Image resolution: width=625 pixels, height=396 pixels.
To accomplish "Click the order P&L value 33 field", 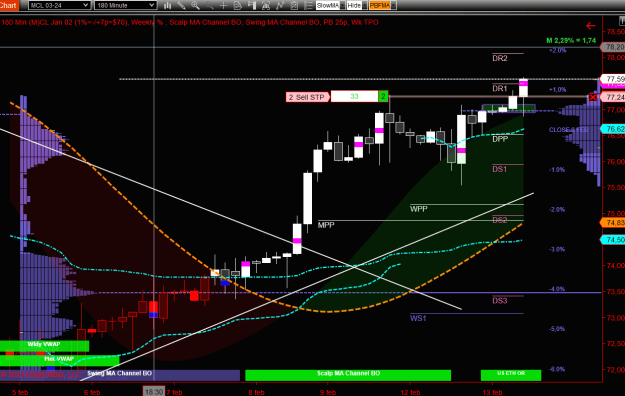I will click(354, 96).
